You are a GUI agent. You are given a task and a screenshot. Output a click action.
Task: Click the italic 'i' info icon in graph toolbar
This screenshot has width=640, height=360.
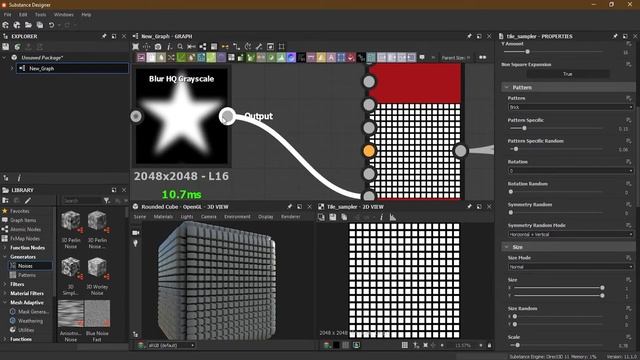[x=169, y=47]
